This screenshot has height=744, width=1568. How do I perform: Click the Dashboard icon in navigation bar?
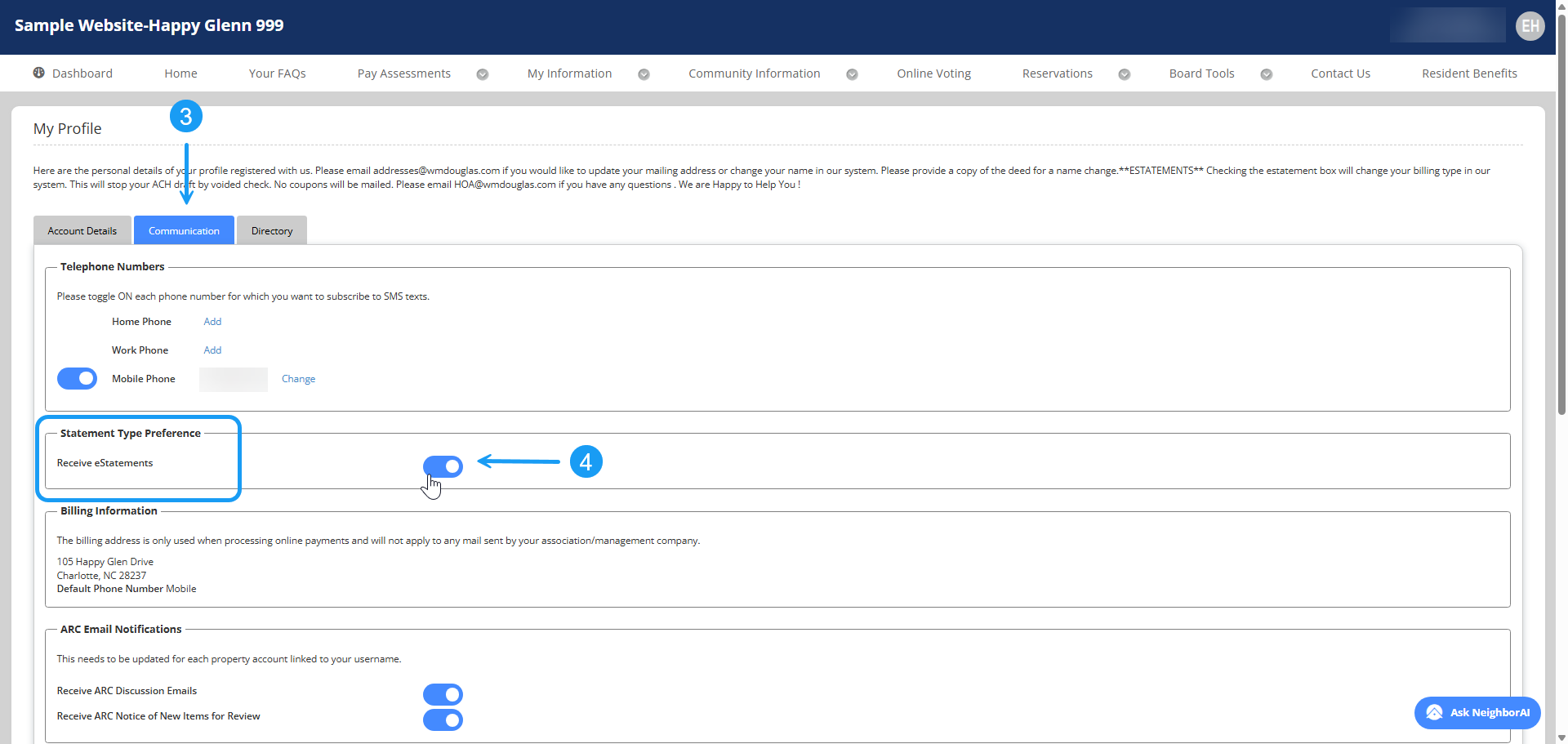pyautogui.click(x=39, y=73)
